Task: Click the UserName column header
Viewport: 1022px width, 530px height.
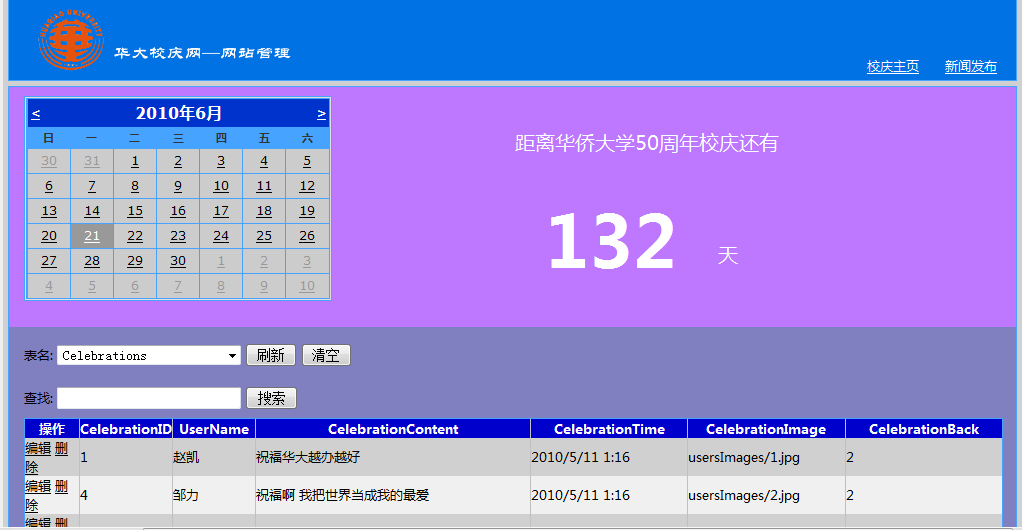Action: pyautogui.click(x=214, y=429)
